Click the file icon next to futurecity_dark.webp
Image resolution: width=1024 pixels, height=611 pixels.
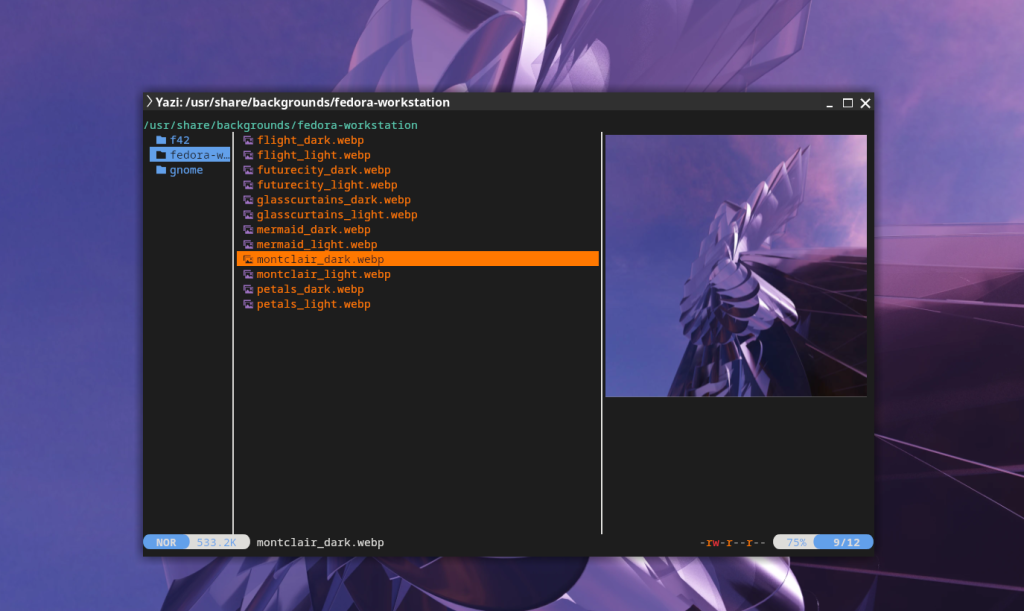pyautogui.click(x=248, y=170)
